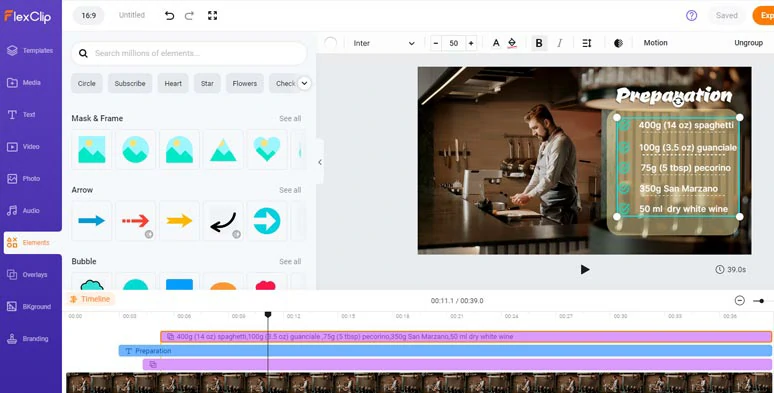774x393 pixels.
Task: Select the Flowers tag chip
Action: pyautogui.click(x=245, y=83)
